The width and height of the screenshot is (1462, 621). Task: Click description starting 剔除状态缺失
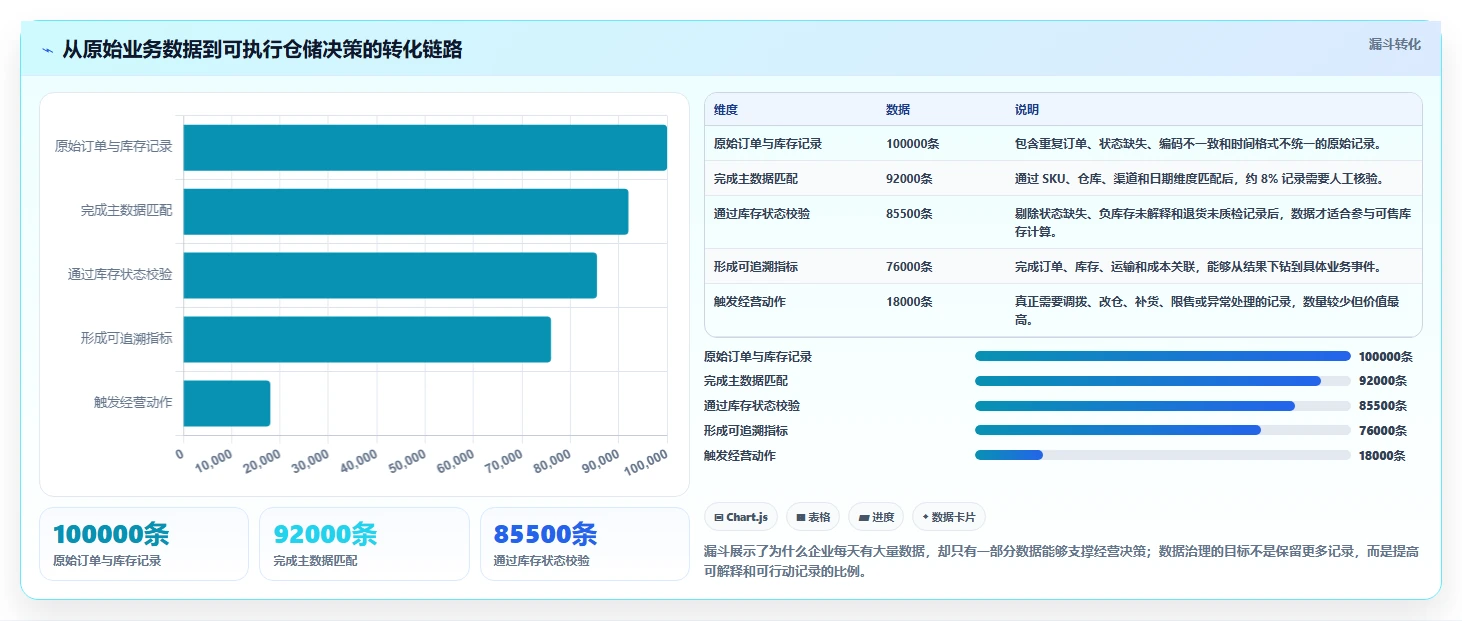coord(1212,222)
